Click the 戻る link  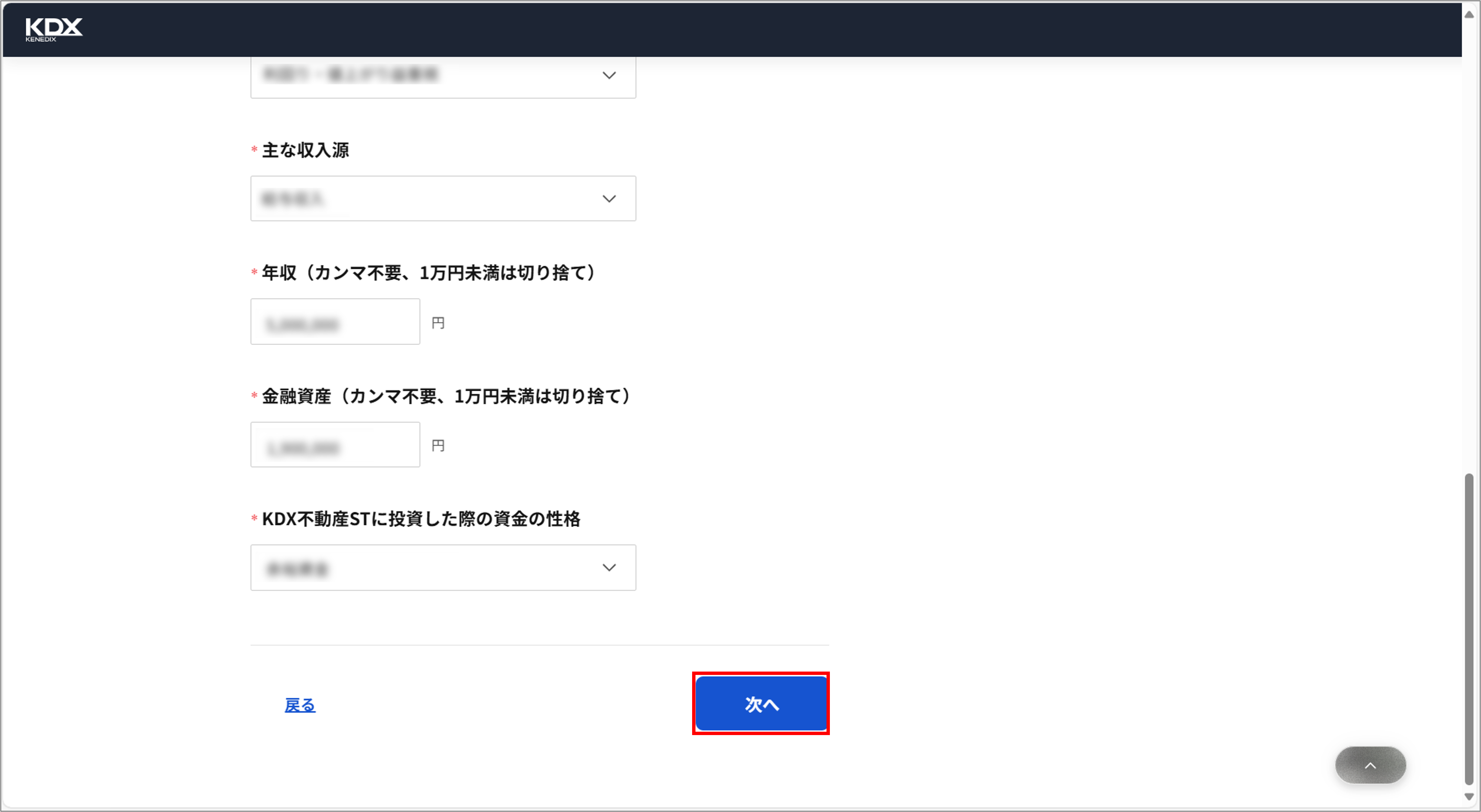(300, 704)
